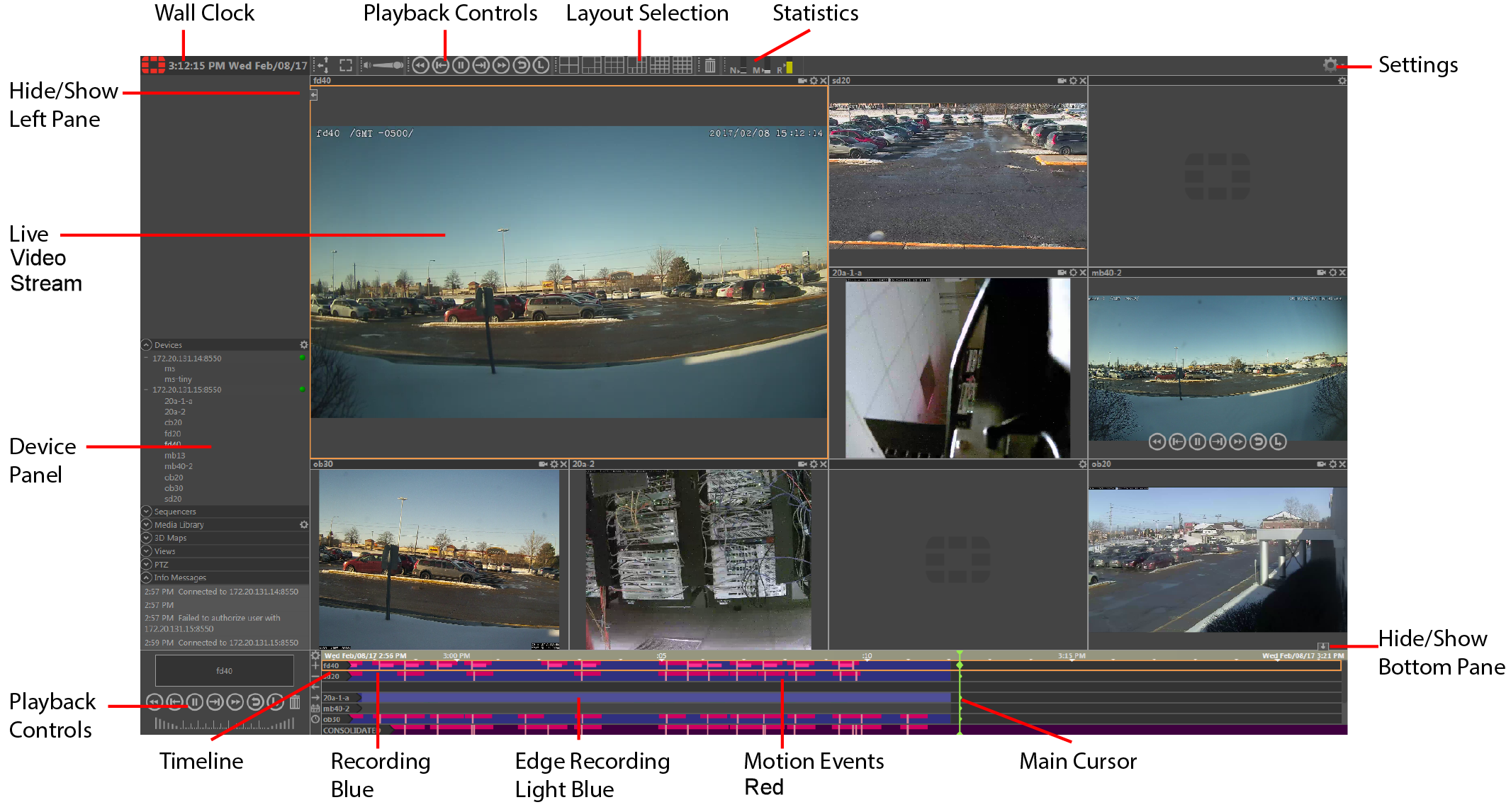1506x812 pixels.
Task: Hide the left pane arrow toggle
Action: pyautogui.click(x=314, y=95)
